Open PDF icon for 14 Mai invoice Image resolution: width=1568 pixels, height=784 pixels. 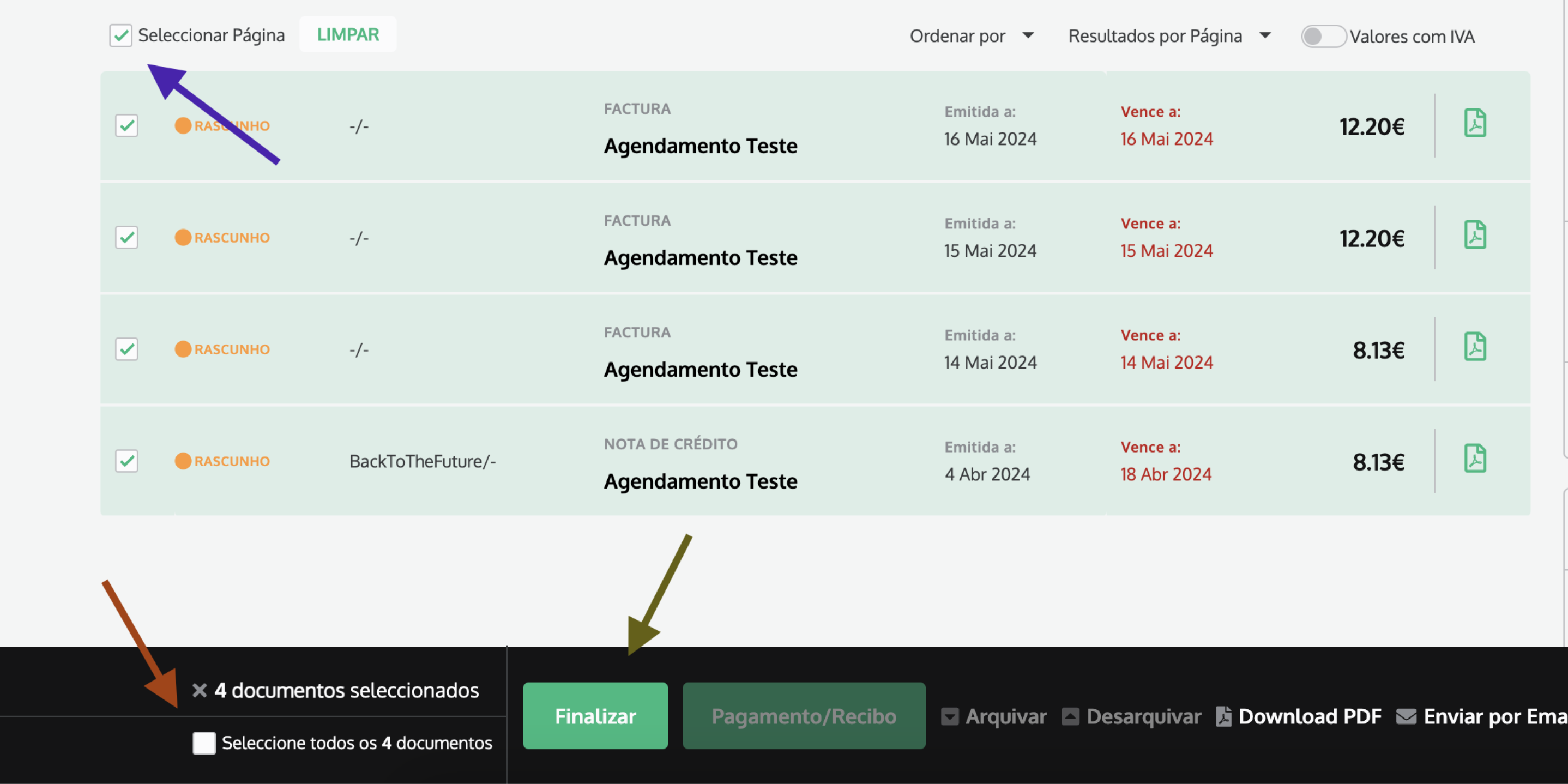click(x=1474, y=347)
